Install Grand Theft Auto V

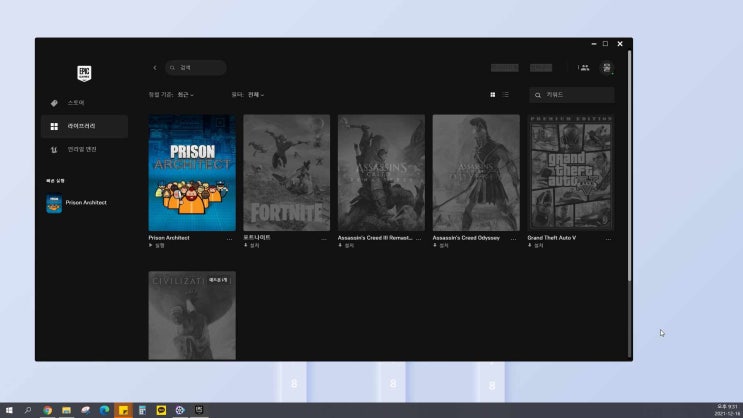pos(540,245)
